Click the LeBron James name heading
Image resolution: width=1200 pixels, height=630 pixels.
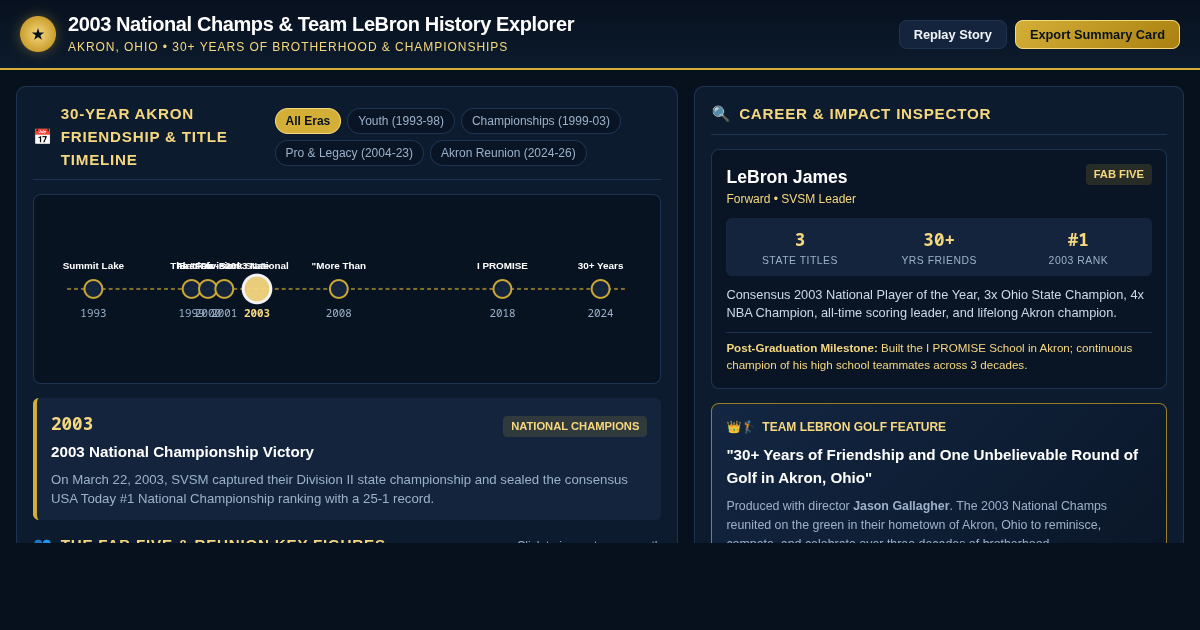click(787, 177)
